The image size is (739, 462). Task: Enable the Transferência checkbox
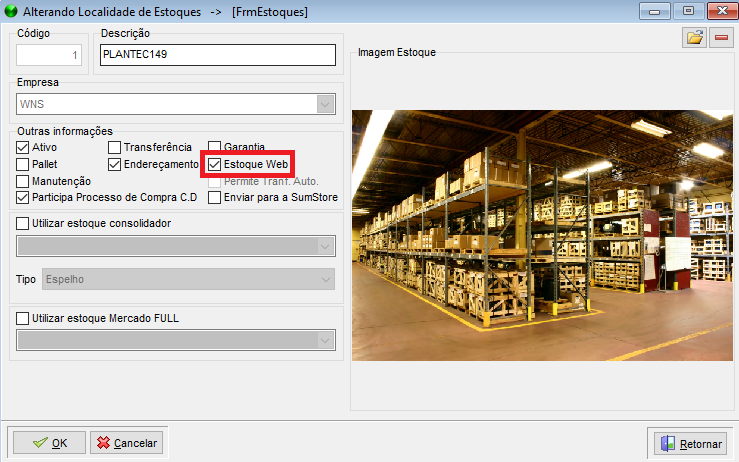(115, 148)
